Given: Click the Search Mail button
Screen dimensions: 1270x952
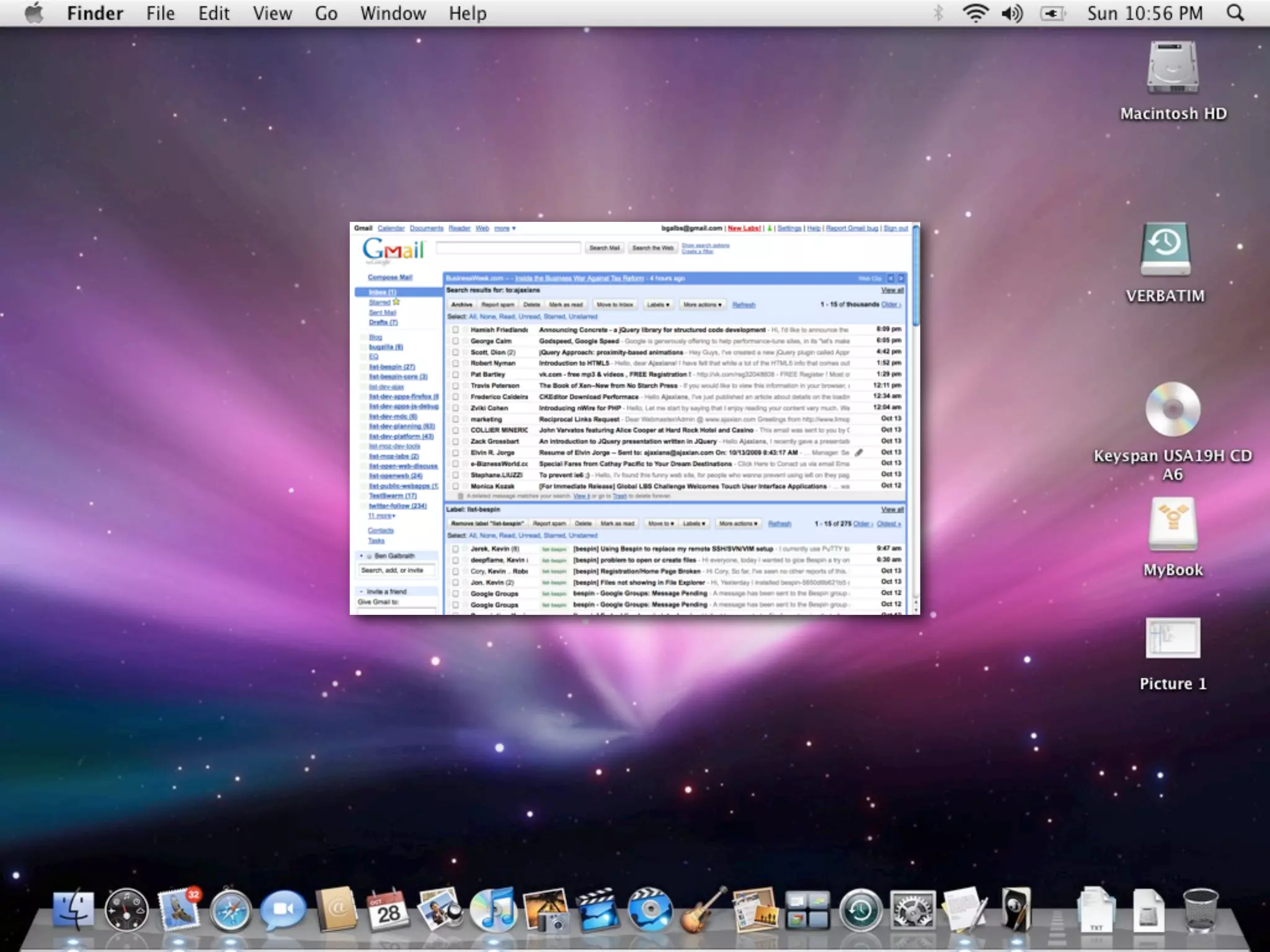Looking at the screenshot, I should coord(604,248).
